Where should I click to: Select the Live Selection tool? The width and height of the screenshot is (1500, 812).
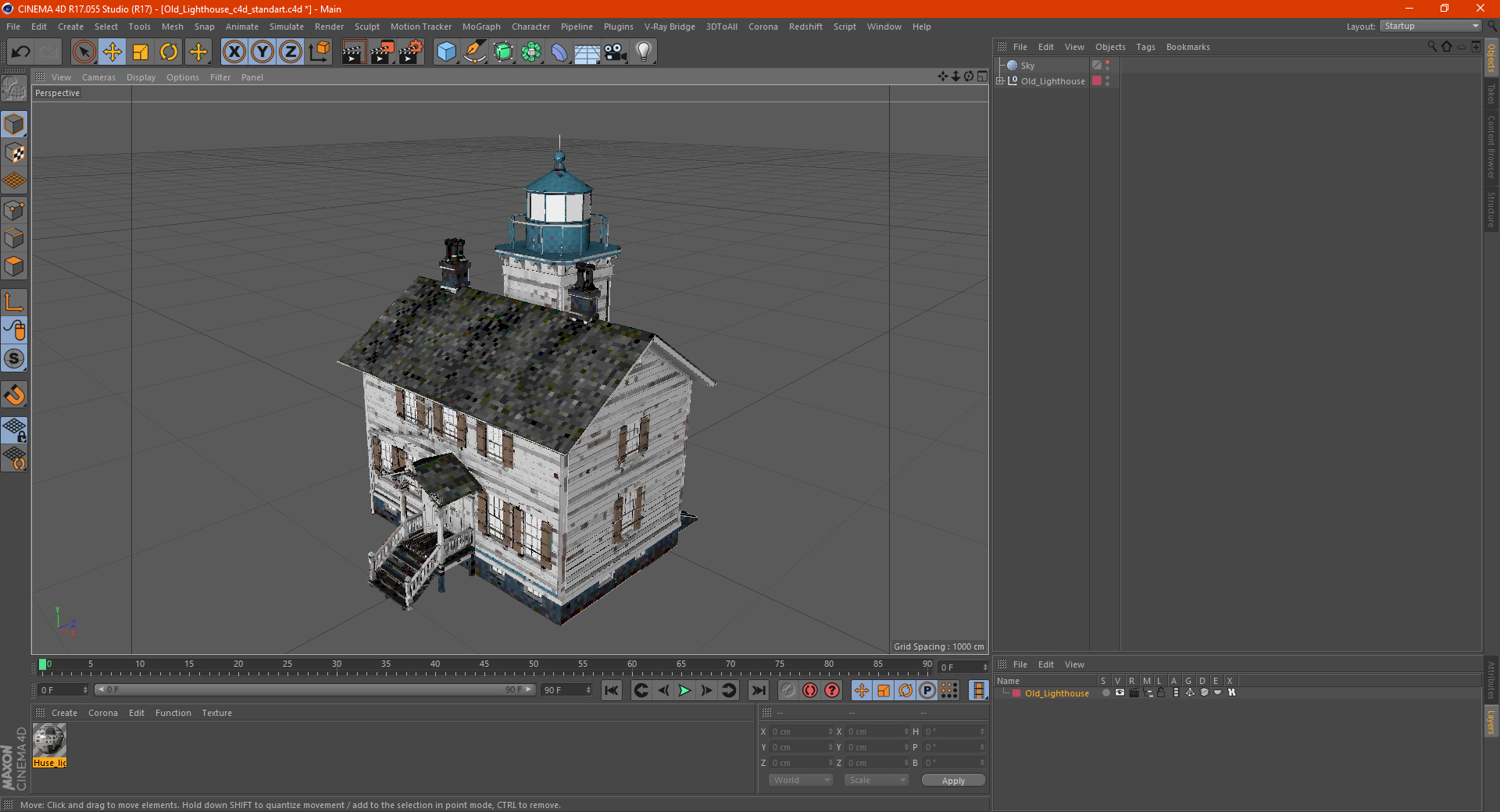(x=84, y=52)
